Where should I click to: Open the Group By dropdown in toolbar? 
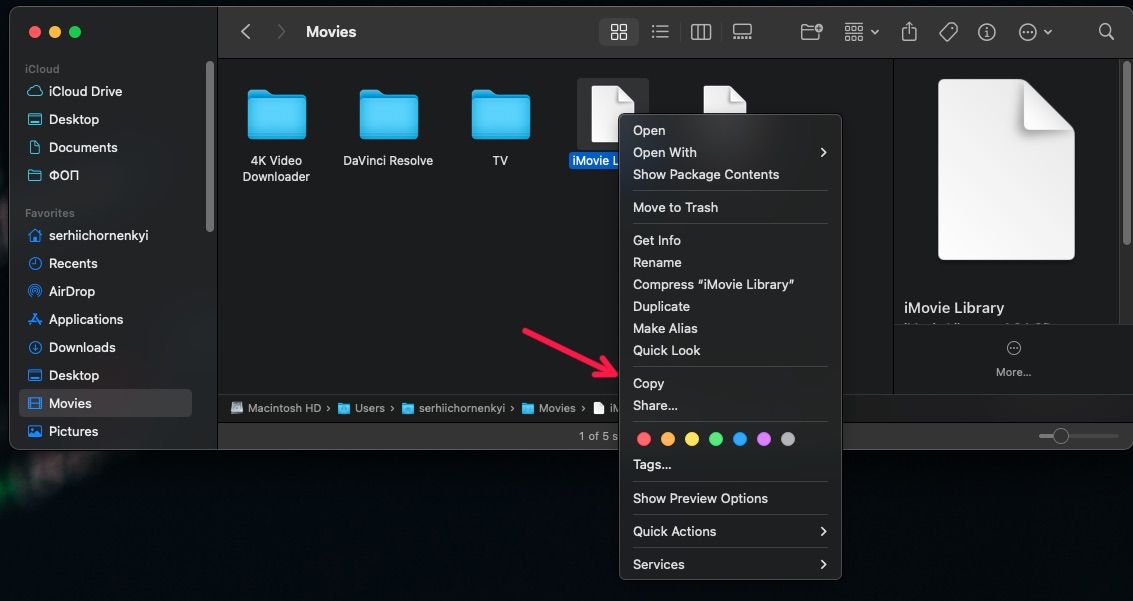861,32
